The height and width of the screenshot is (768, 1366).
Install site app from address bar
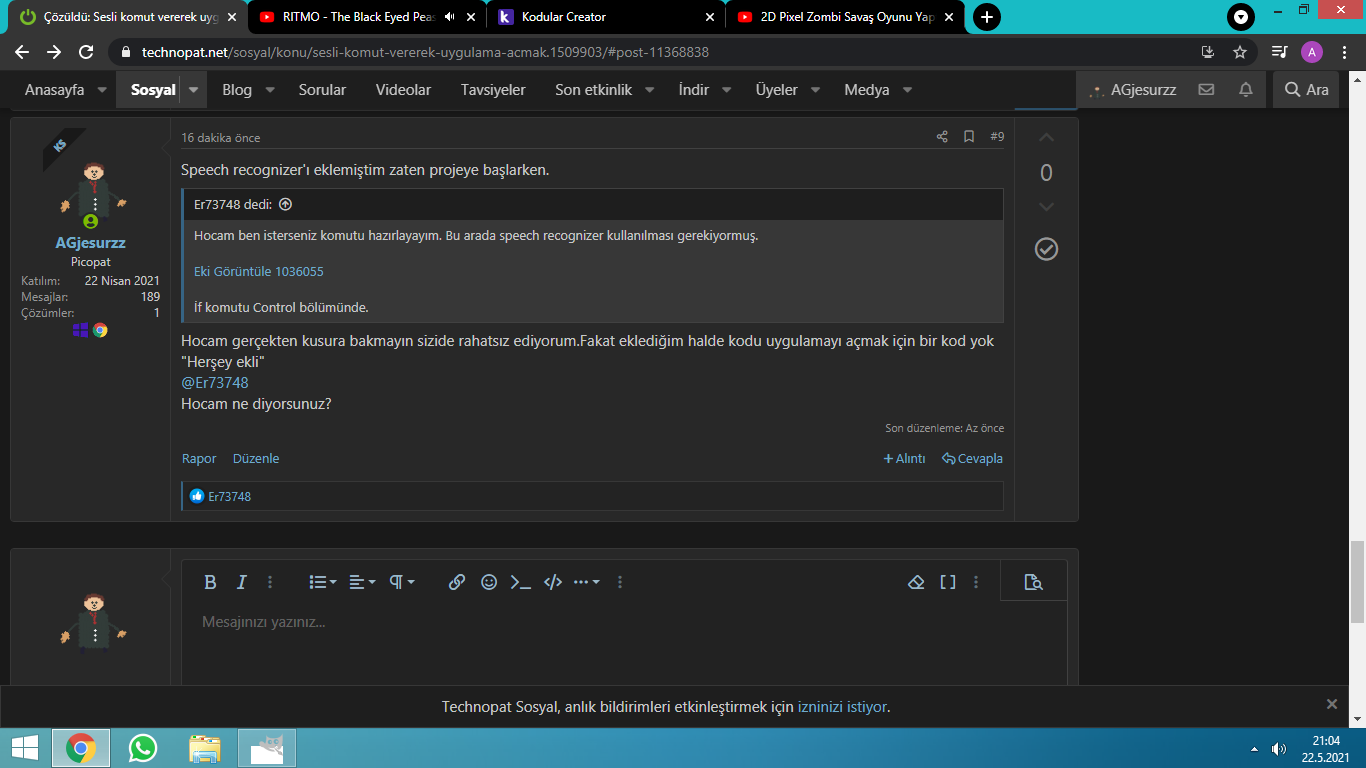click(1208, 52)
